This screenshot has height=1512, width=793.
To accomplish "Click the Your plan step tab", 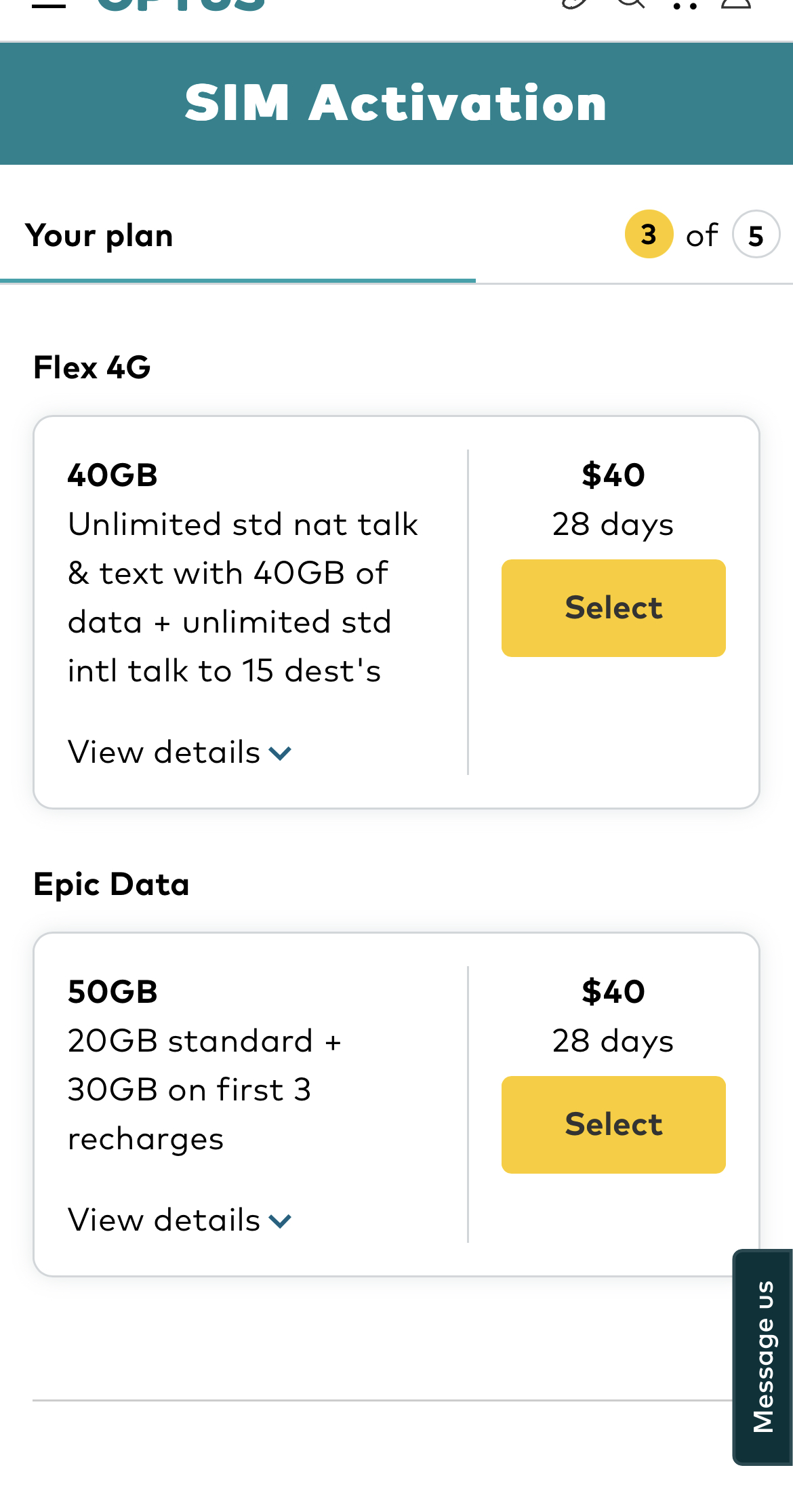I will click(100, 235).
